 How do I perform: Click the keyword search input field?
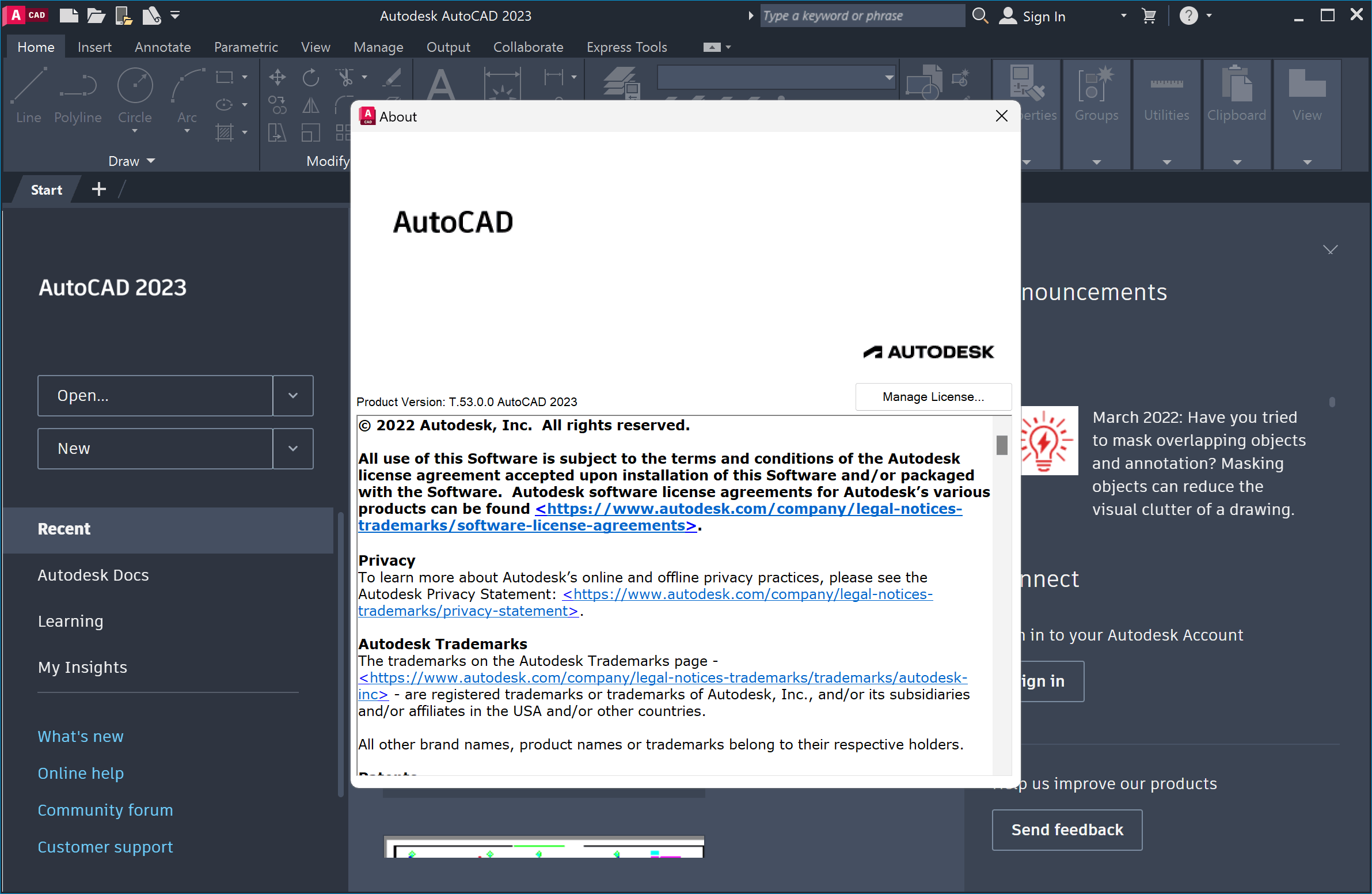[862, 16]
